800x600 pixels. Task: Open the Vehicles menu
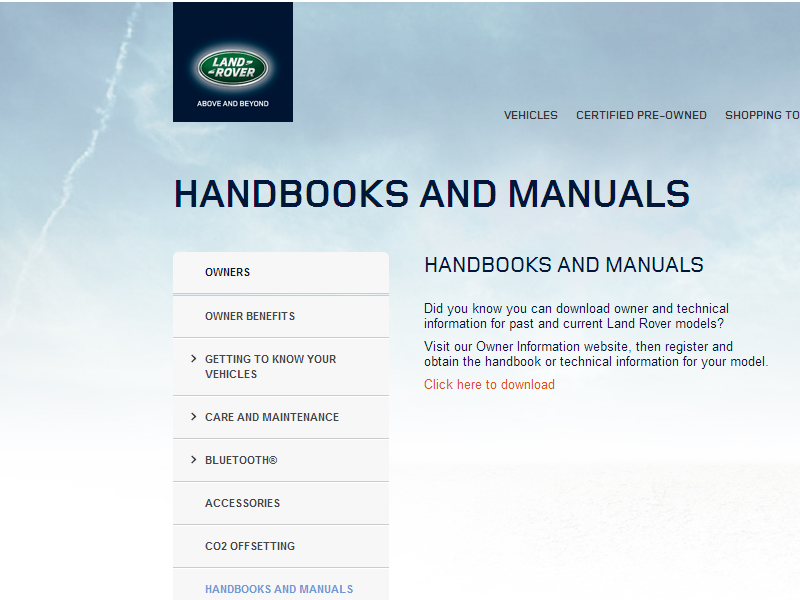531,115
